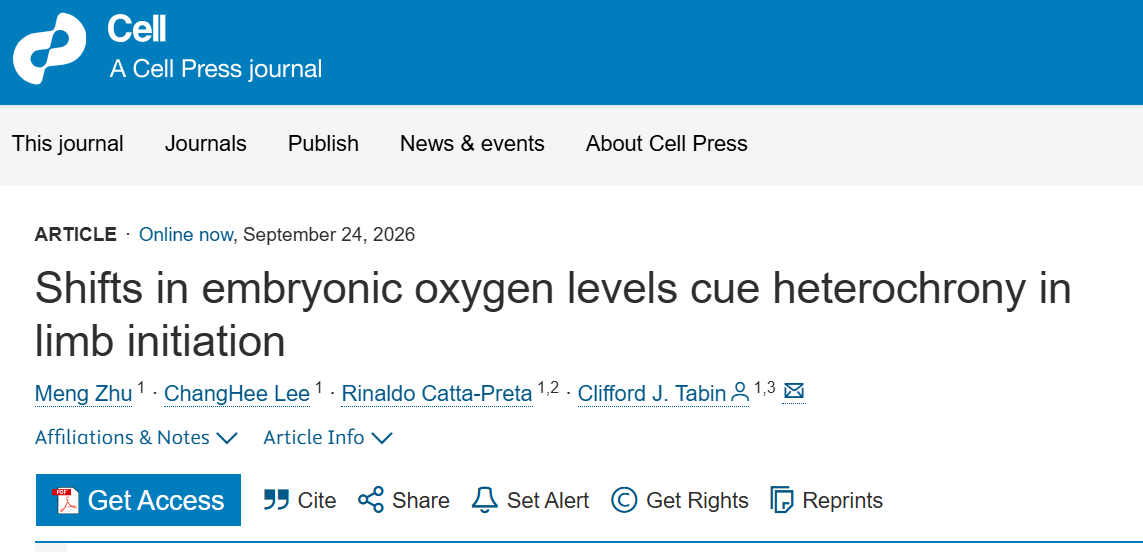1143x552 pixels.
Task: Click person icon beside Clifford J. Tabin
Action: [x=740, y=392]
